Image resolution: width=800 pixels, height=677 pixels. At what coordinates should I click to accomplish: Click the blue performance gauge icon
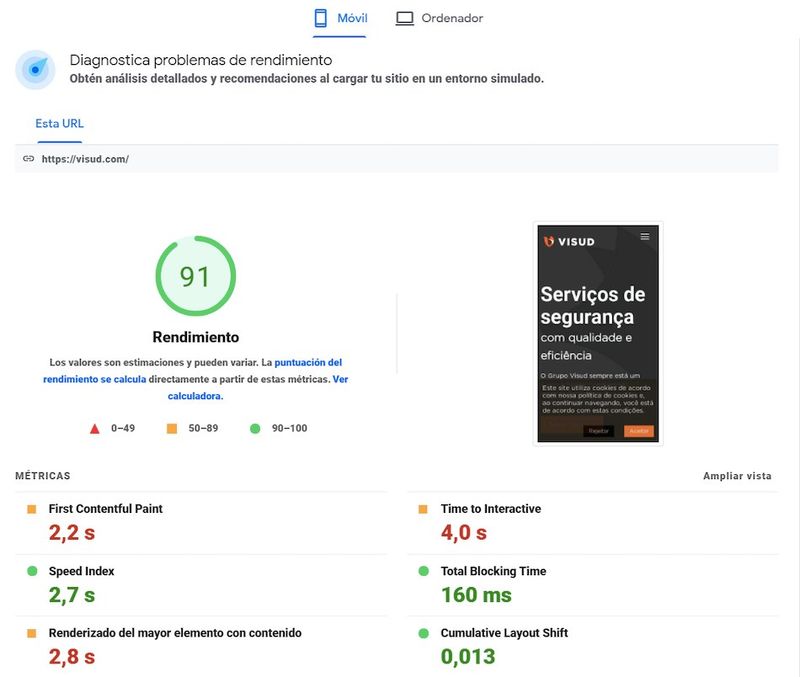pyautogui.click(x=35, y=69)
